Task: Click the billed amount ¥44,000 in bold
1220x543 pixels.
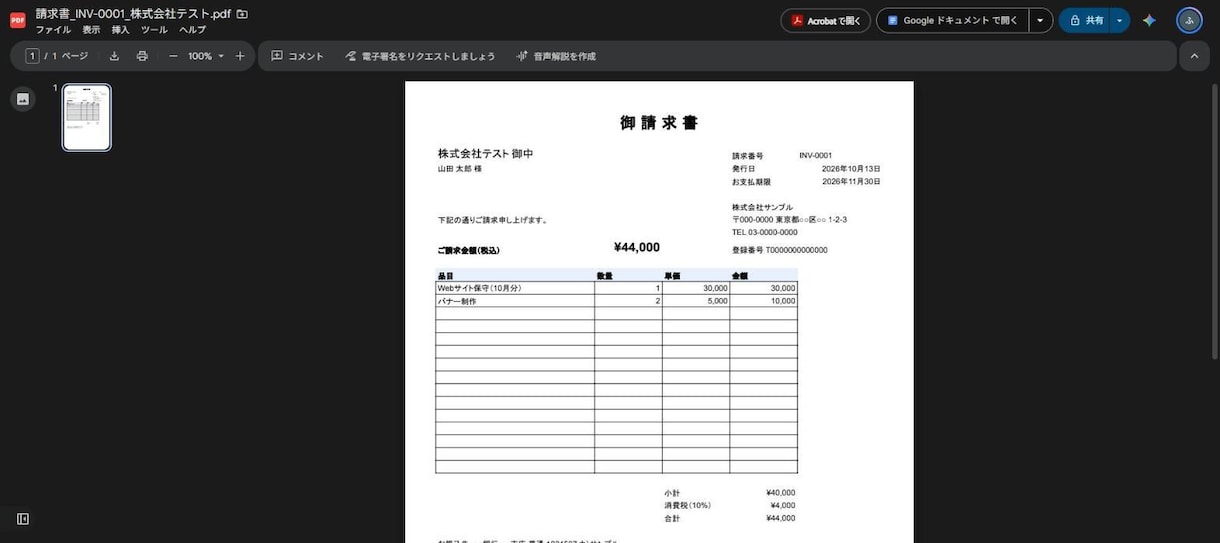Action: click(637, 247)
